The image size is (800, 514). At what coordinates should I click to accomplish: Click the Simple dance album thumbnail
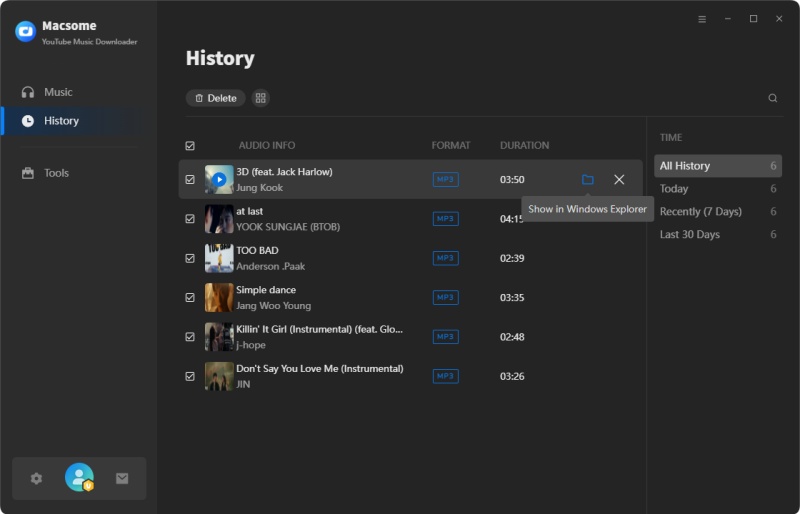click(219, 298)
